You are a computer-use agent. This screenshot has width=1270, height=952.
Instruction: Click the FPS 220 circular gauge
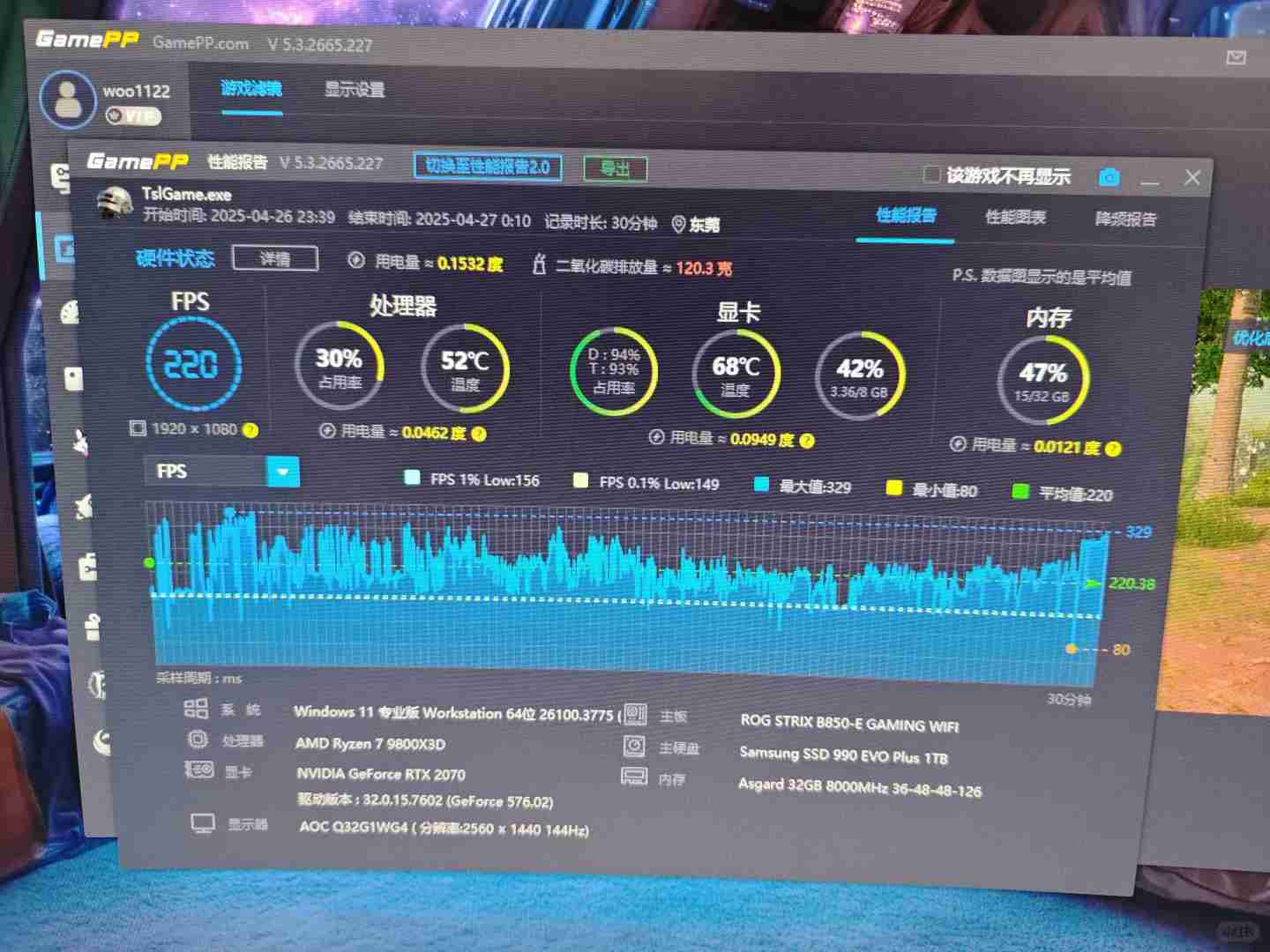[x=192, y=363]
